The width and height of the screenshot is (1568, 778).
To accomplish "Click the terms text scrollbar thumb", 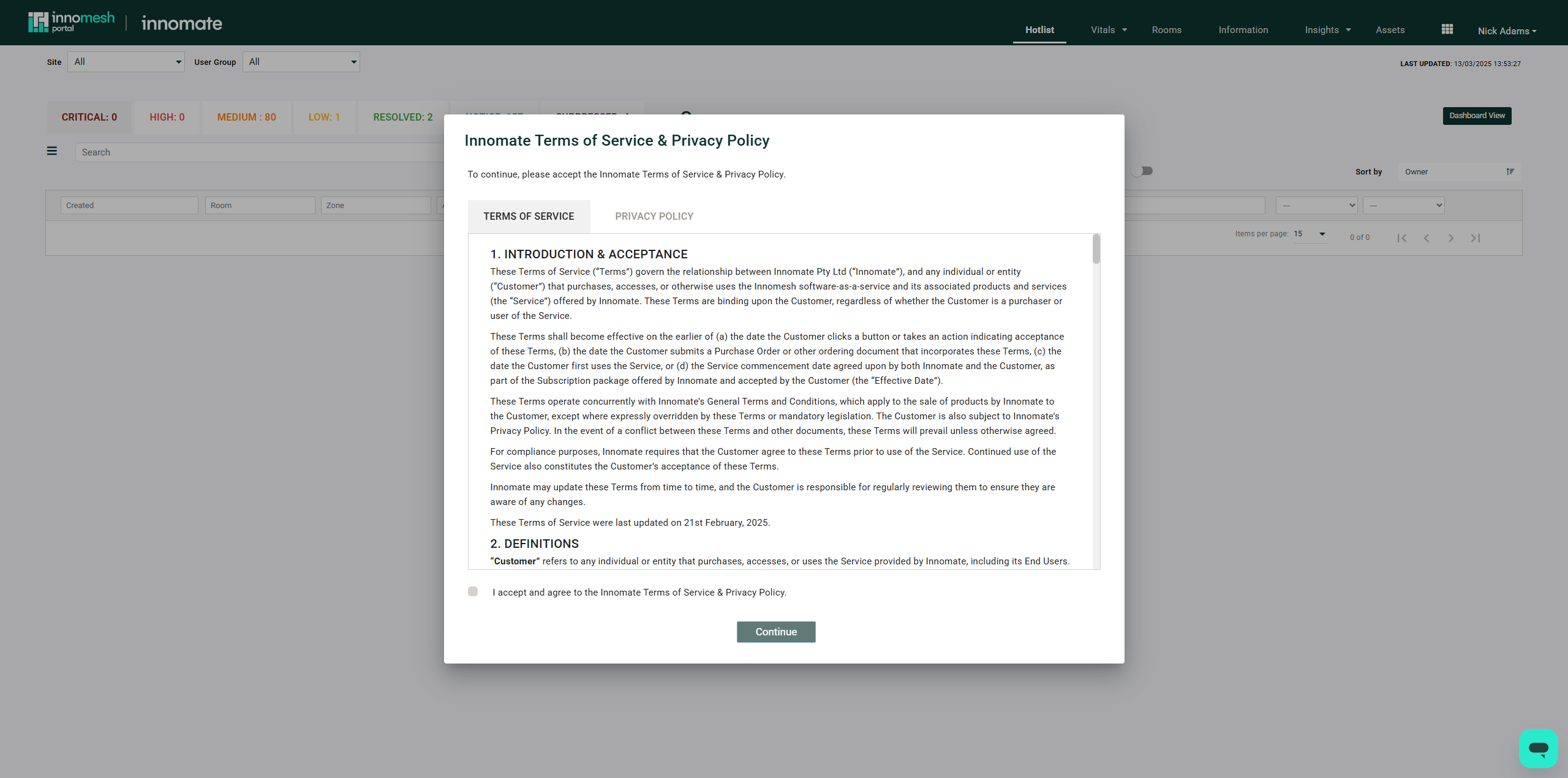I will [1096, 249].
